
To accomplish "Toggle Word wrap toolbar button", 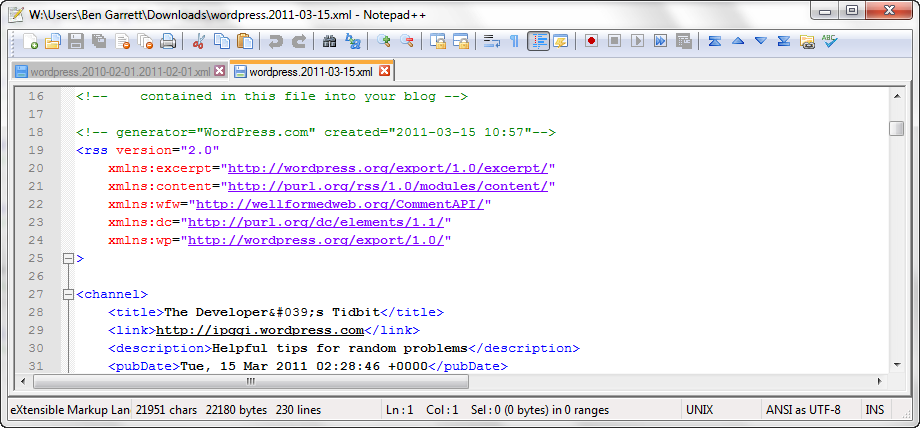I will pyautogui.click(x=491, y=41).
